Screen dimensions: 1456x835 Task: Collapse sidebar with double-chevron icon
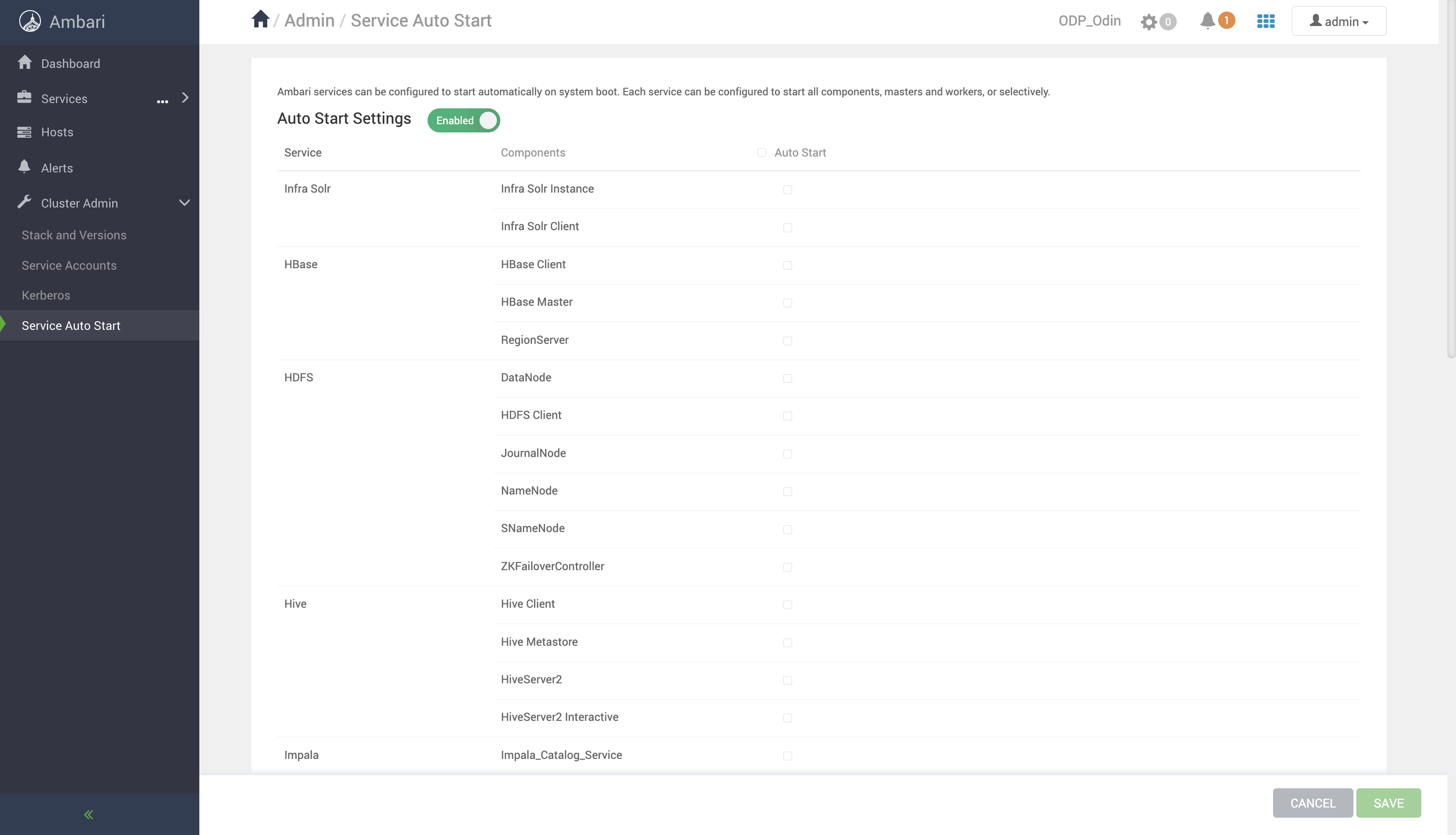(x=88, y=814)
